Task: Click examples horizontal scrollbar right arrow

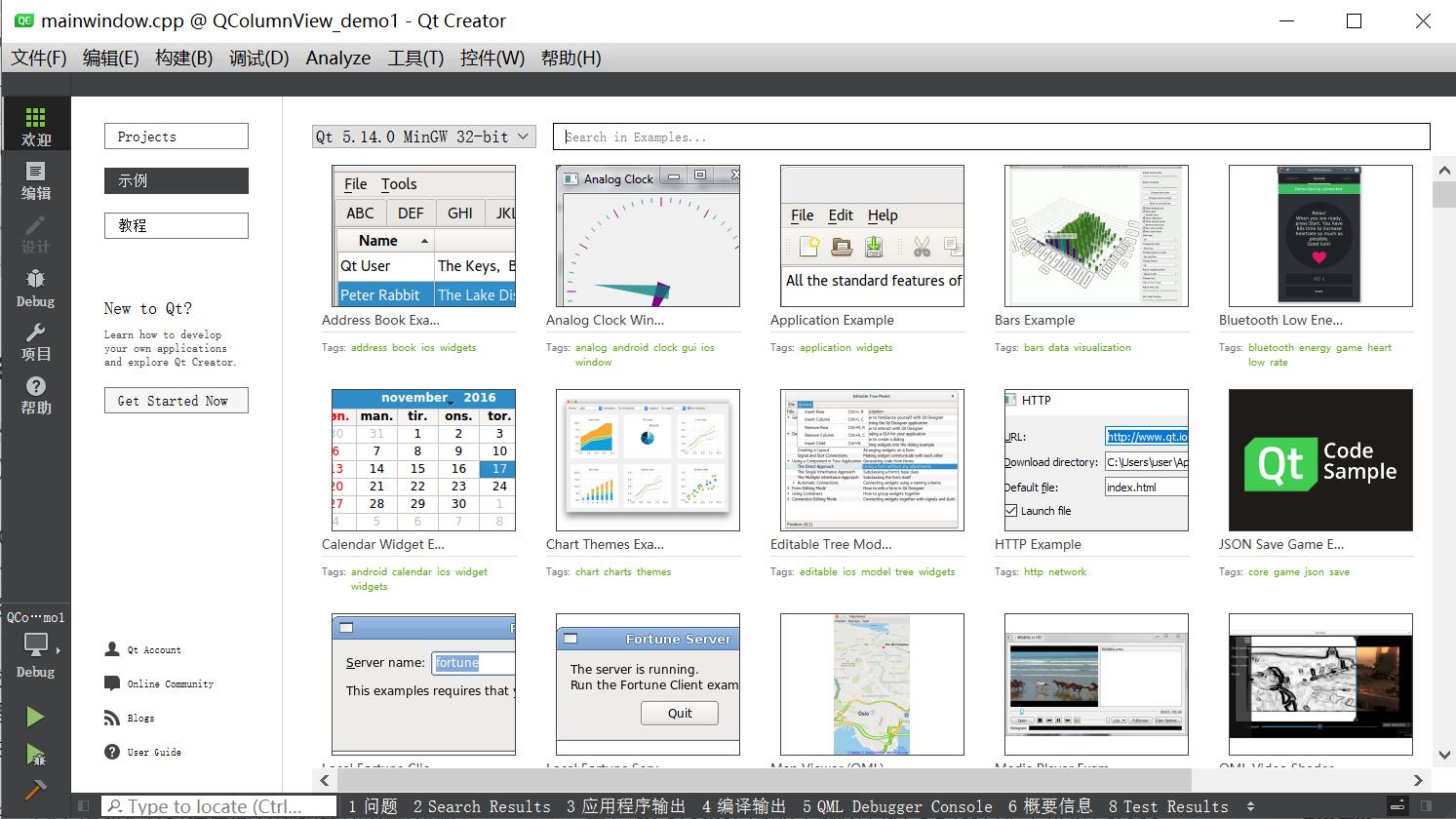Action: pyautogui.click(x=1419, y=779)
